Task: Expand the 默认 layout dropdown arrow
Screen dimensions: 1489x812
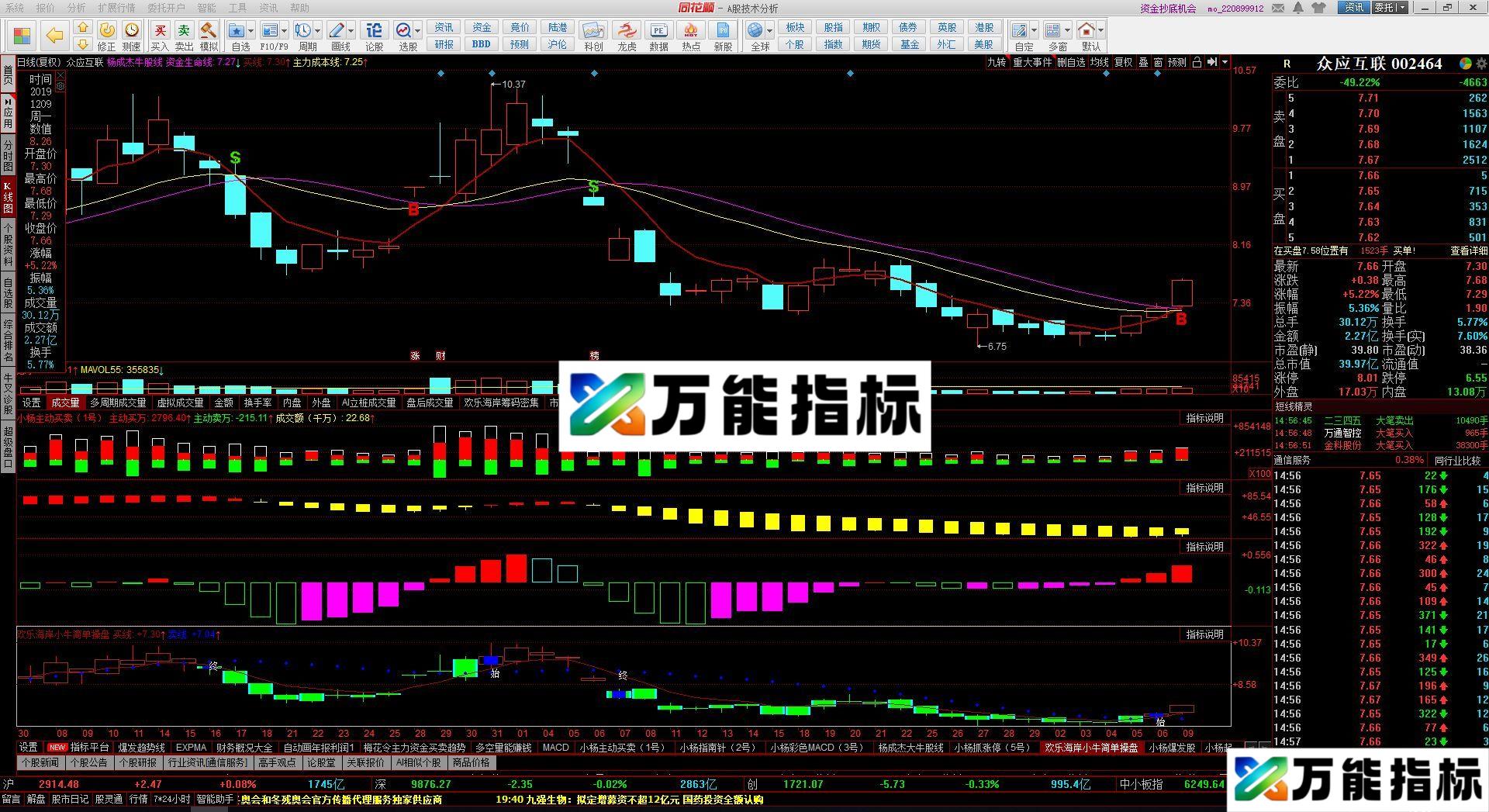Action: point(1101,31)
